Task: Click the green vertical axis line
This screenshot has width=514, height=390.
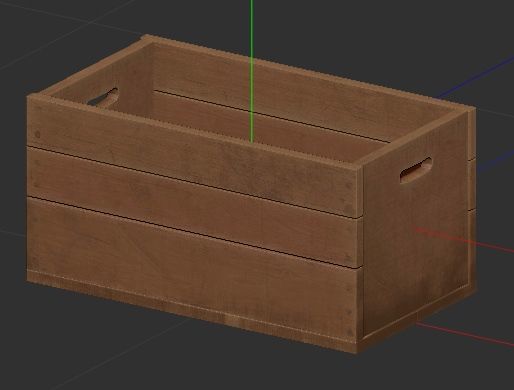Action: coord(252,71)
